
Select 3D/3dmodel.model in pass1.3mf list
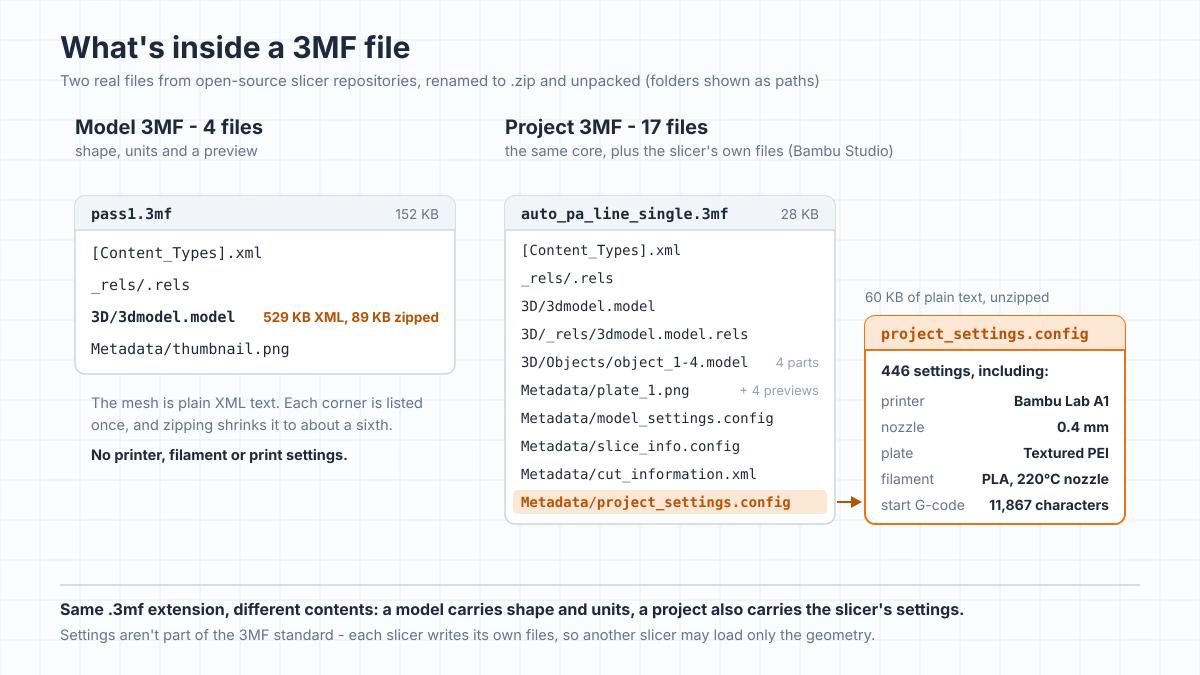pos(163,317)
